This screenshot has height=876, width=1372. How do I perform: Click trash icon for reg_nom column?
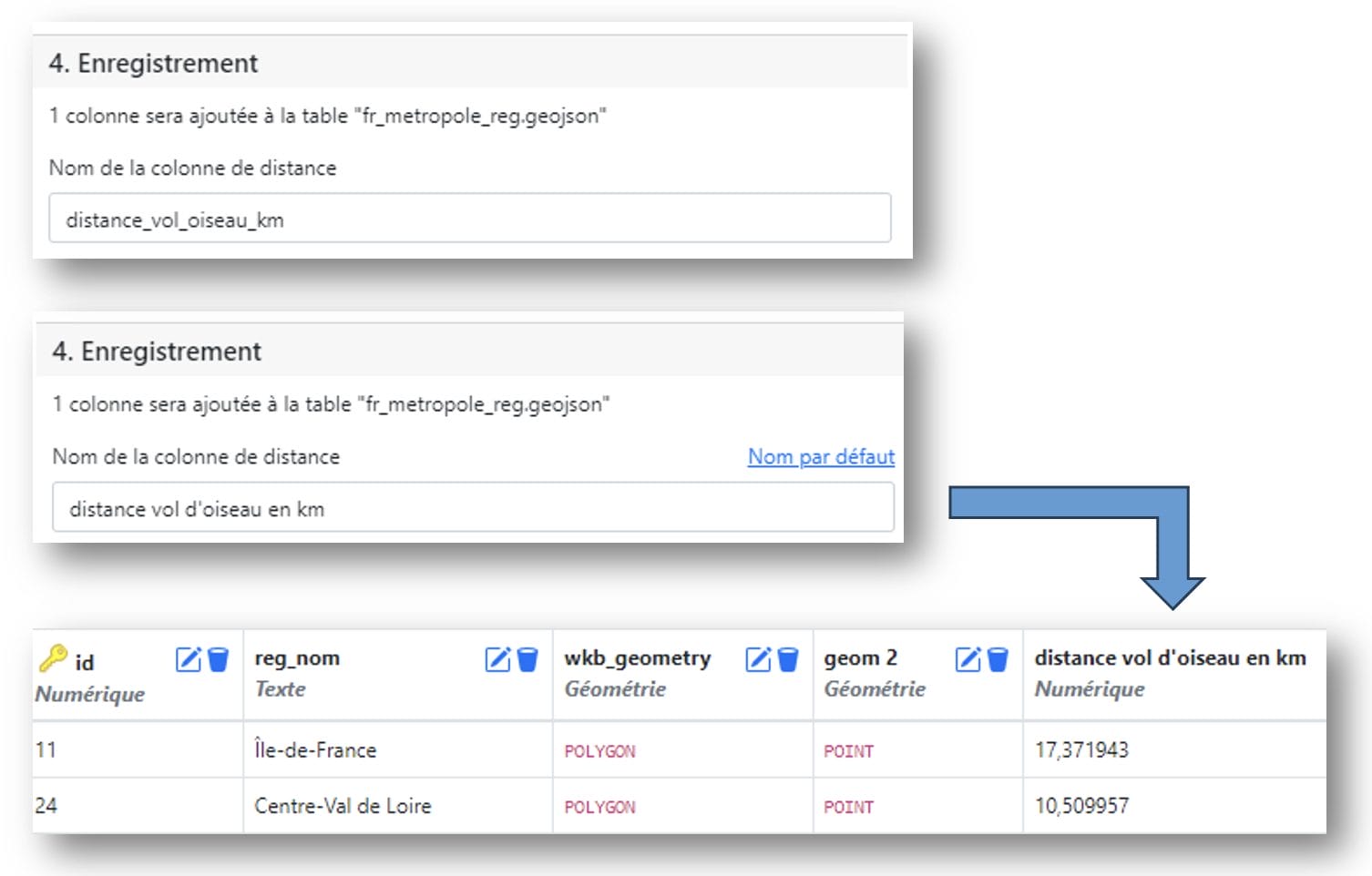pyautogui.click(x=527, y=659)
